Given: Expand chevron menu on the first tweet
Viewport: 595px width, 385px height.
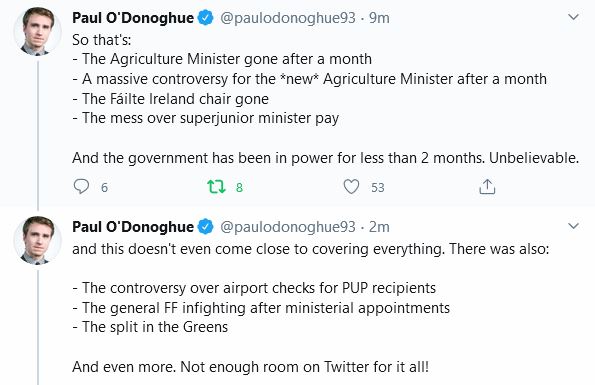Looking at the screenshot, I should [x=573, y=17].
